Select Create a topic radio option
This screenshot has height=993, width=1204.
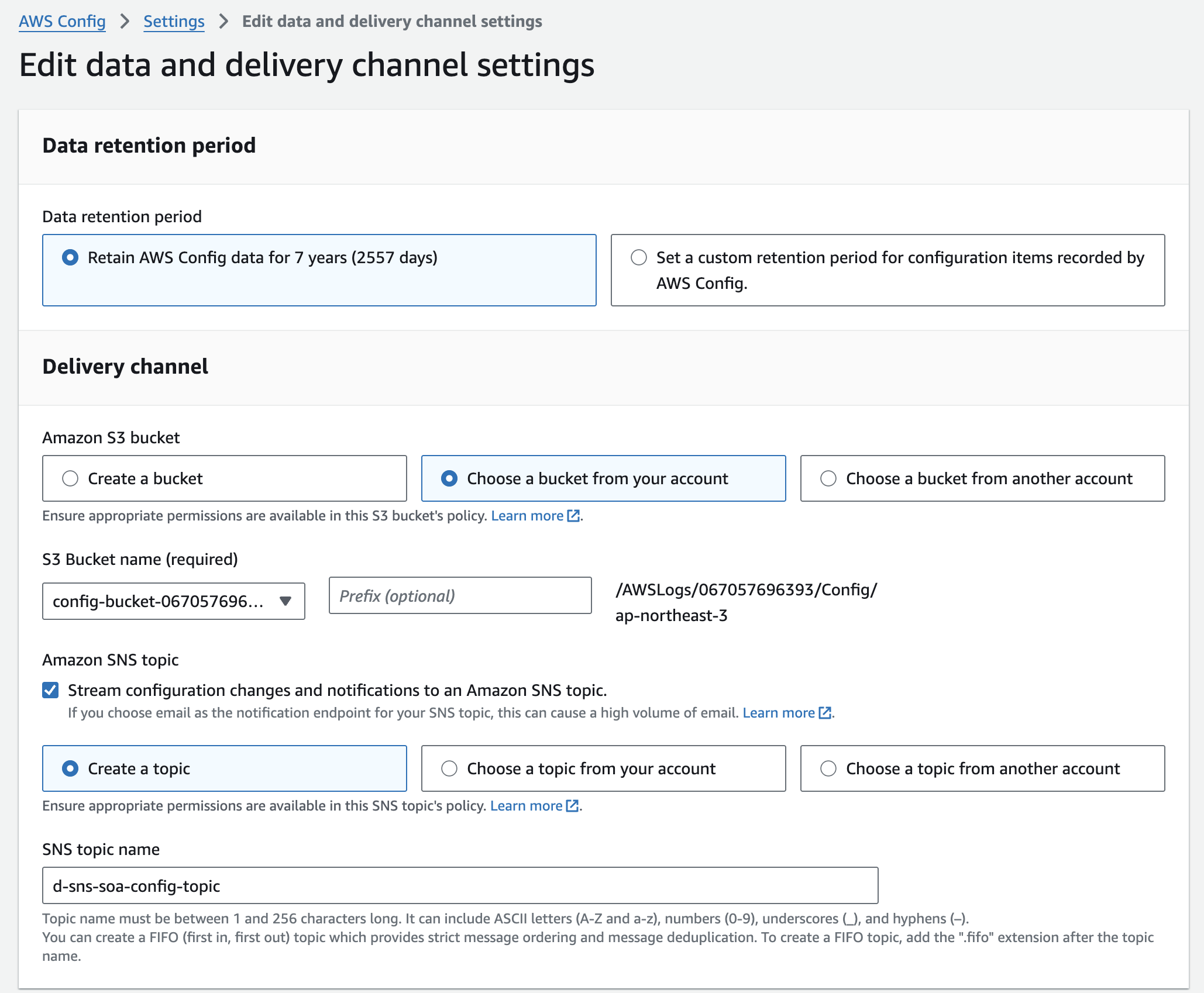pyautogui.click(x=70, y=768)
